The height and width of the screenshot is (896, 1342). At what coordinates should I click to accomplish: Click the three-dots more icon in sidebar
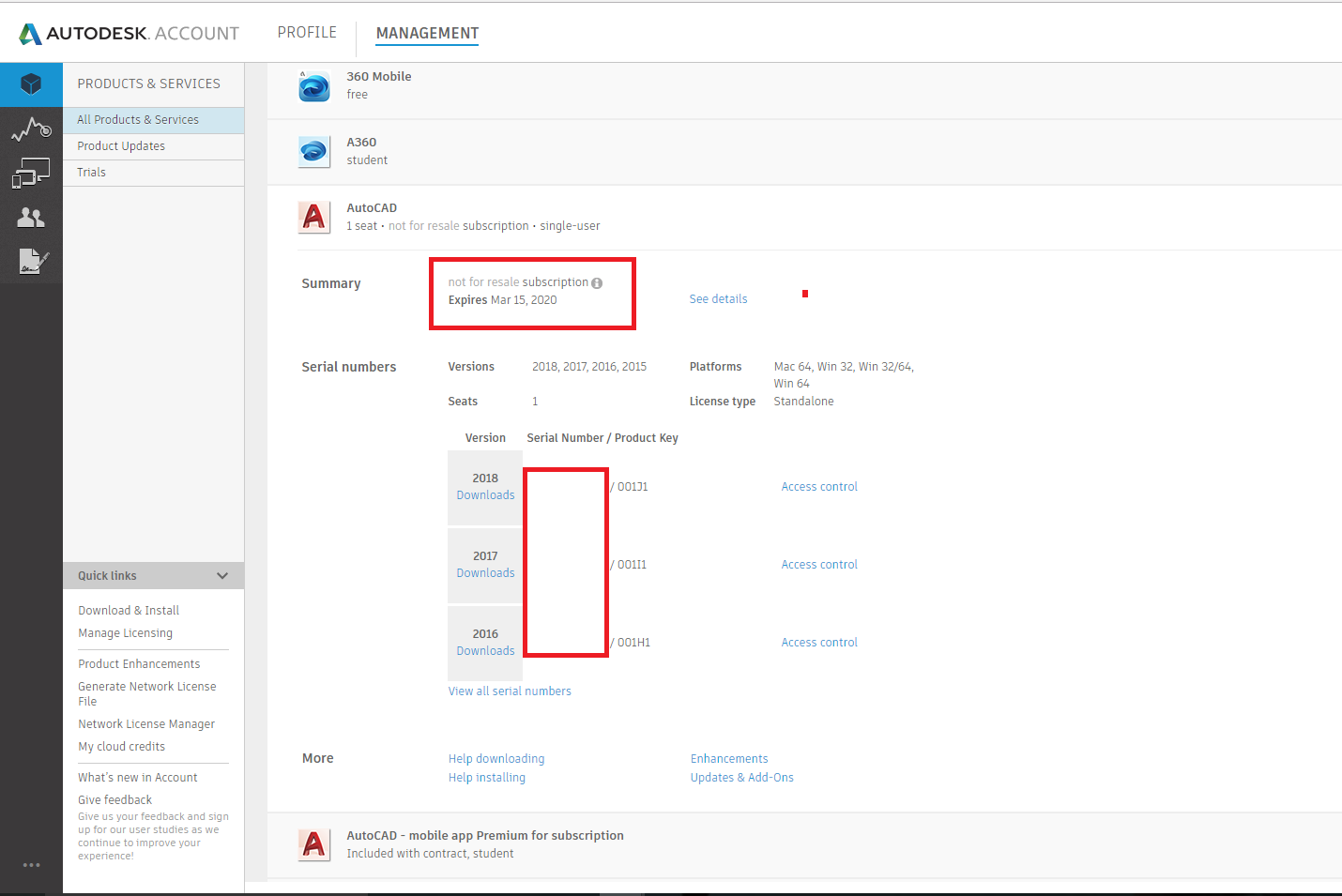(31, 865)
